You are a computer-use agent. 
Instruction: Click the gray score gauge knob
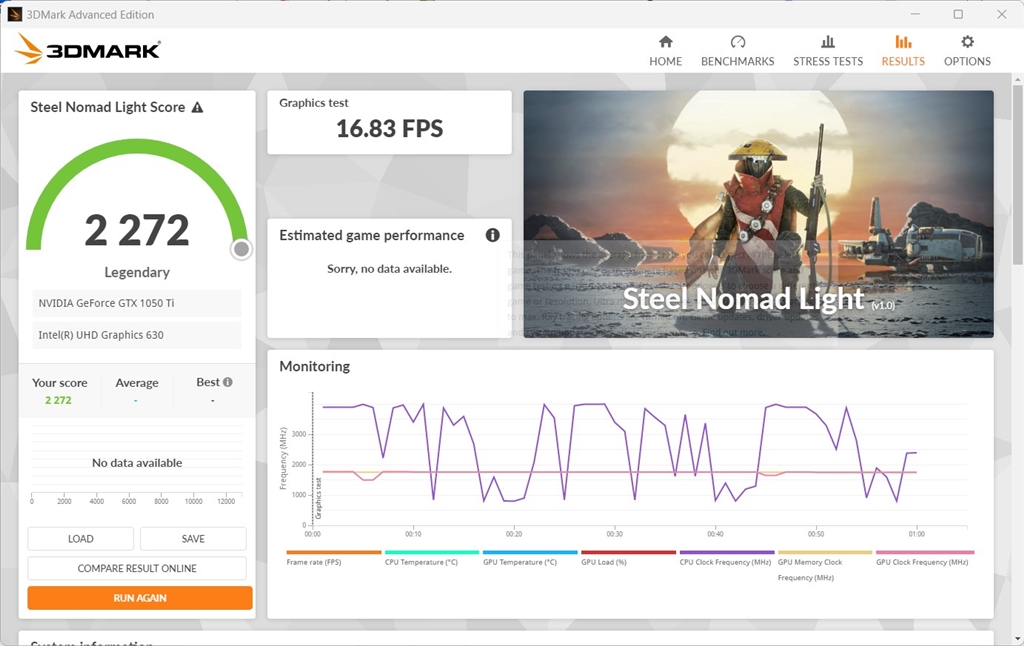point(241,249)
